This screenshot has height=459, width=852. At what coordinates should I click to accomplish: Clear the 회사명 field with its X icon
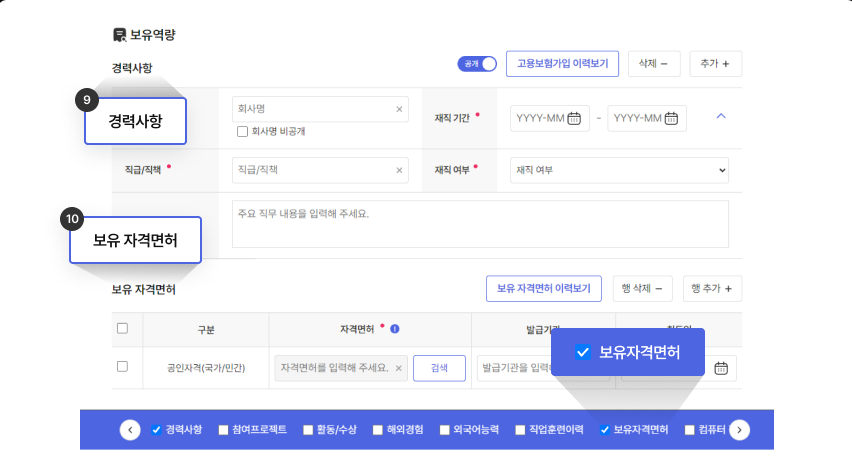399,109
